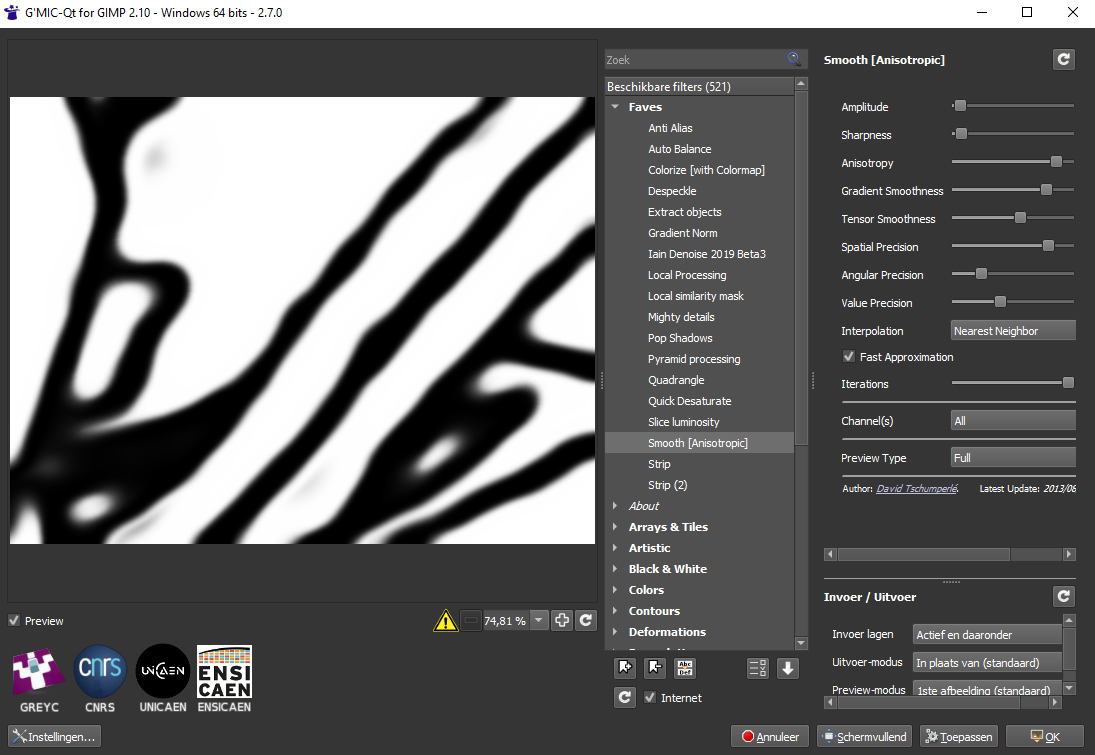Image resolution: width=1095 pixels, height=755 pixels.
Task: Click the zebra preview image
Action: click(302, 320)
